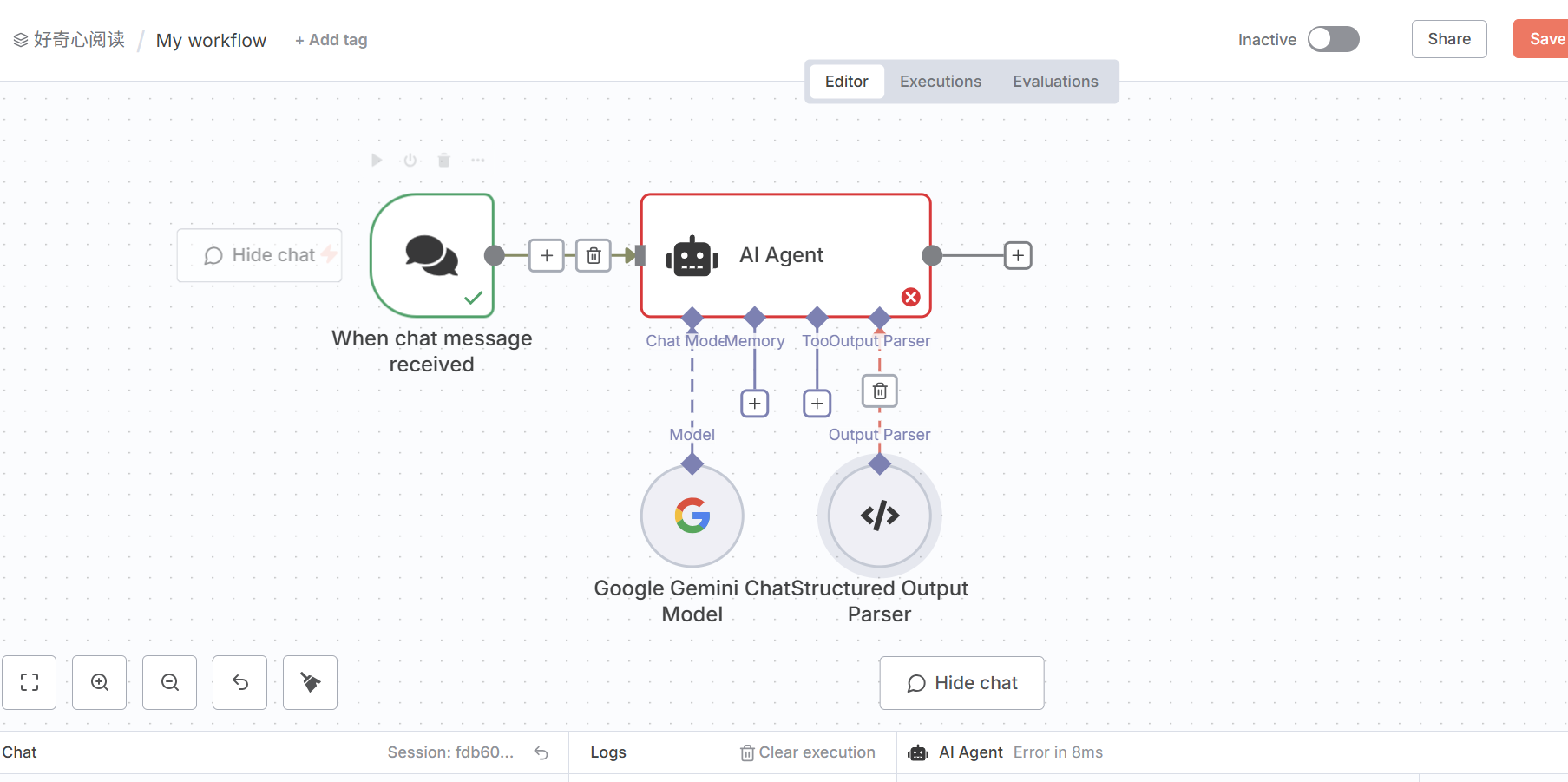Select the Google Gemini Chat Model node
Viewport: 1568px width, 782px height.
692,516
